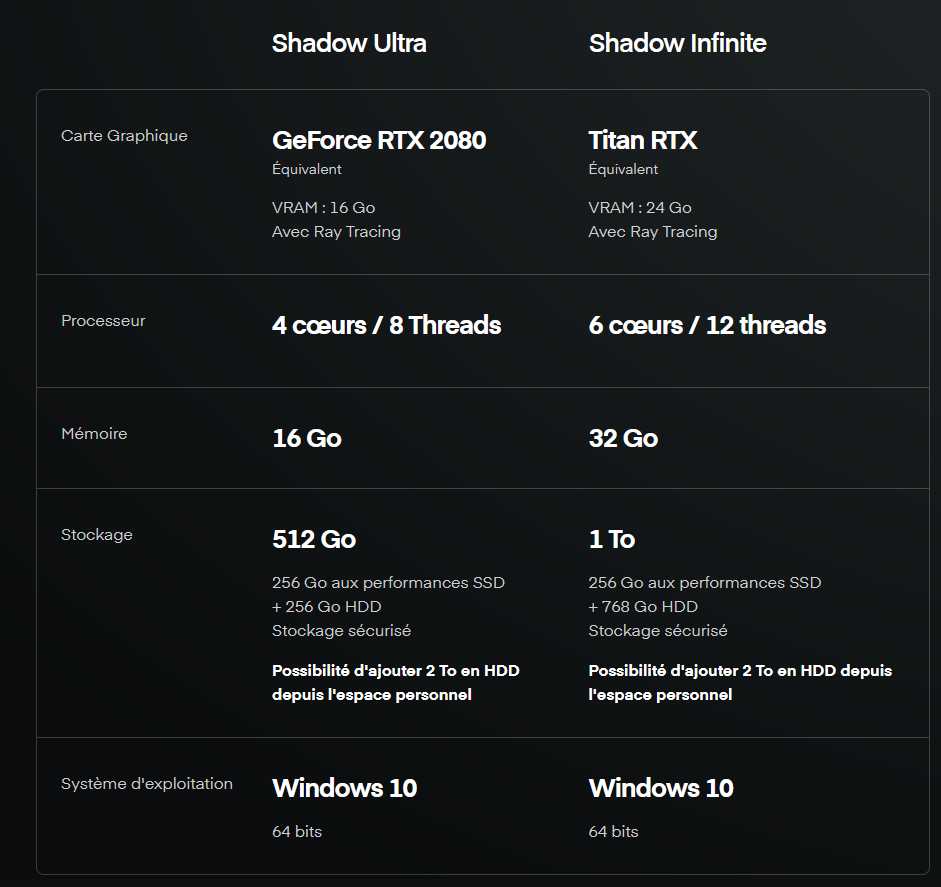Click the "Shadow Ultra" column heading
Viewport: 941px width, 887px height.
349,43
